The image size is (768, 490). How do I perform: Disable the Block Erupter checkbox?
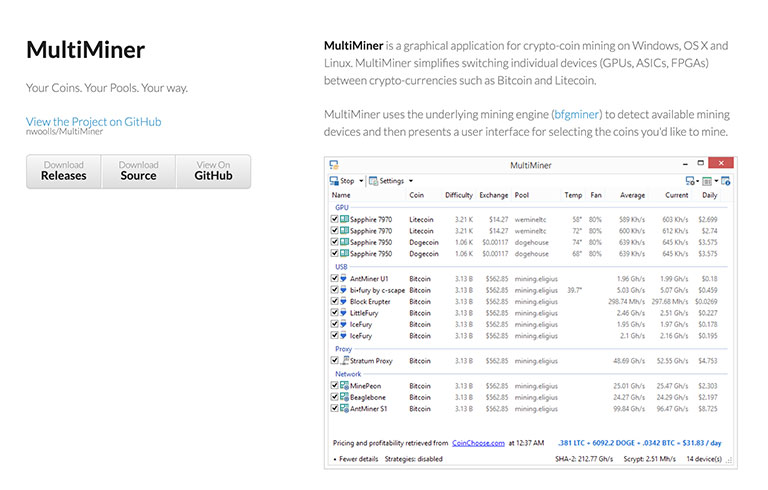(x=335, y=301)
